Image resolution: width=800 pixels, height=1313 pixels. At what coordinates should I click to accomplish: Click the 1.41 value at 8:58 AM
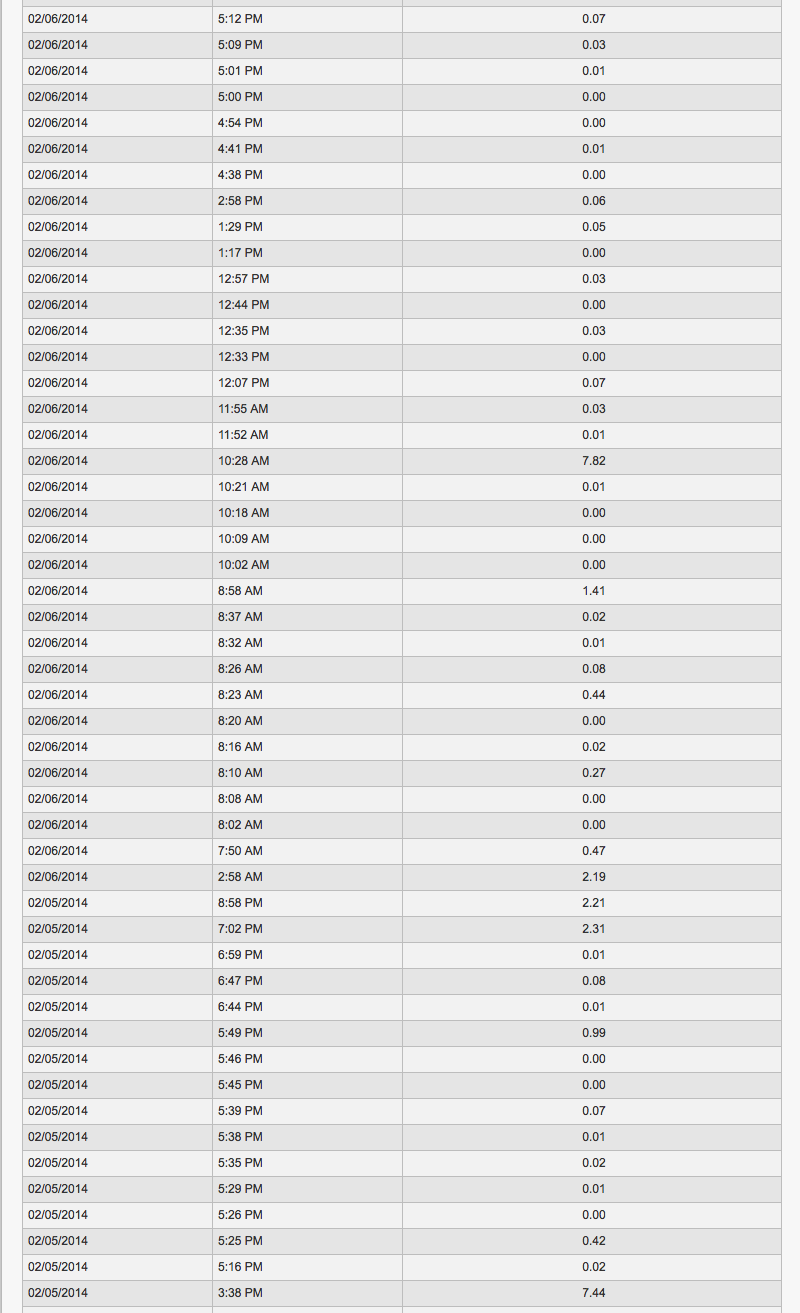pos(593,591)
